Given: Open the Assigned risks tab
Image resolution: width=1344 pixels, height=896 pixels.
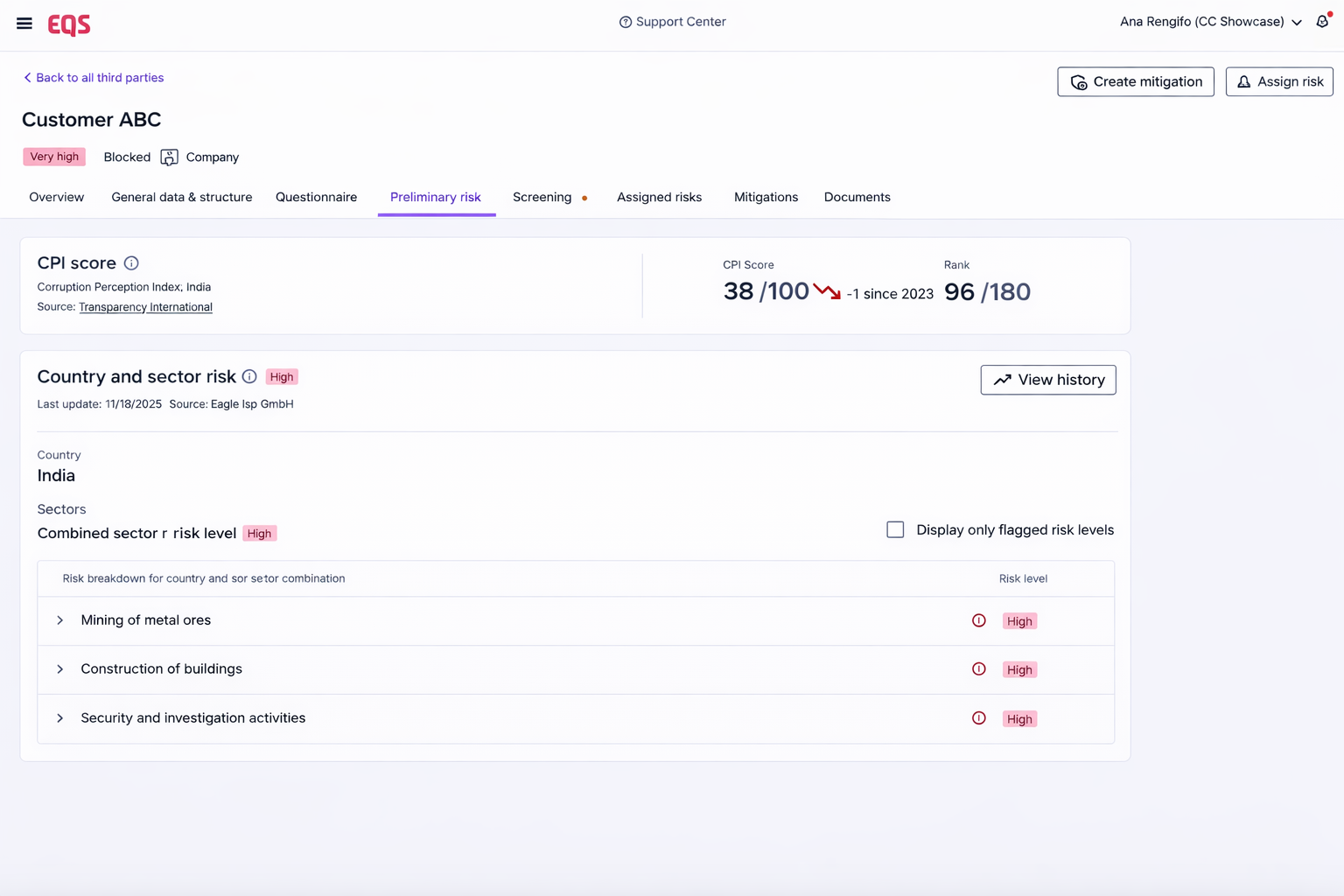Looking at the screenshot, I should pyautogui.click(x=659, y=198).
